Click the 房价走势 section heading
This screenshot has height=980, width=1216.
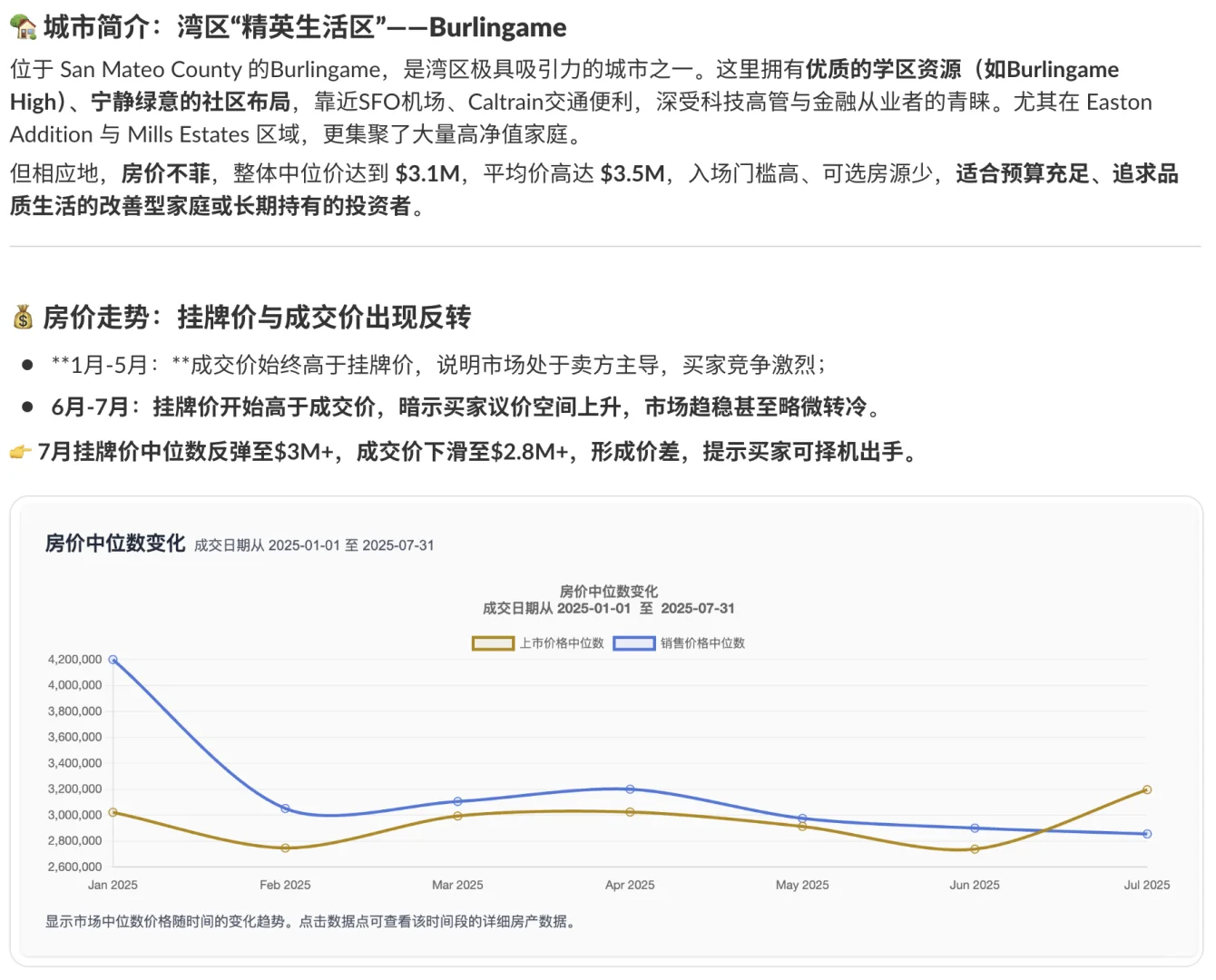257,318
